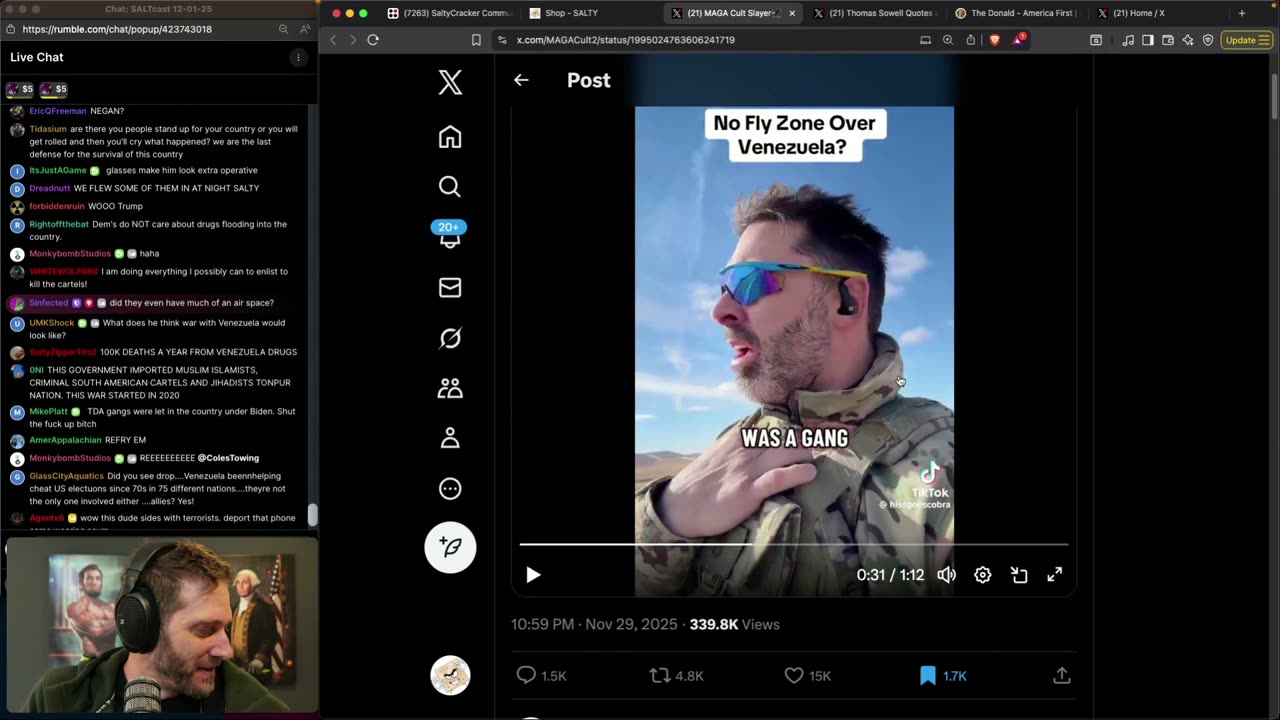Open Communities in X sidebar
Screen dimensions: 1280x720
tap(450, 388)
